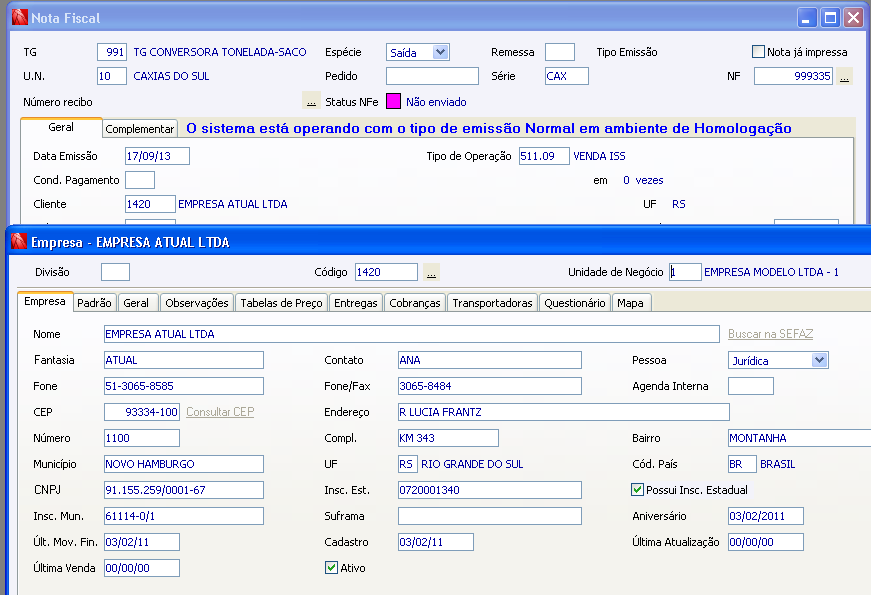Open NF number lookup ellipsis button

tap(844, 76)
